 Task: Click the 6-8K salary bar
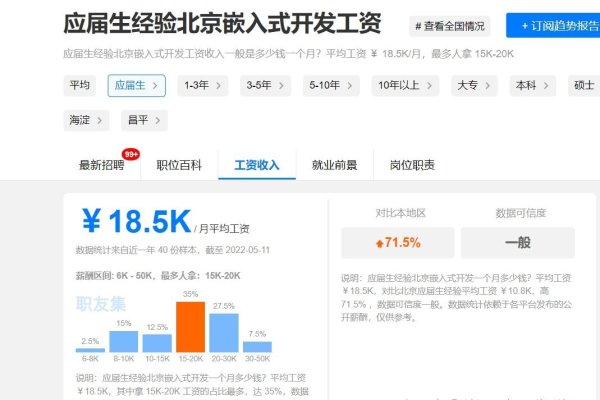90,350
